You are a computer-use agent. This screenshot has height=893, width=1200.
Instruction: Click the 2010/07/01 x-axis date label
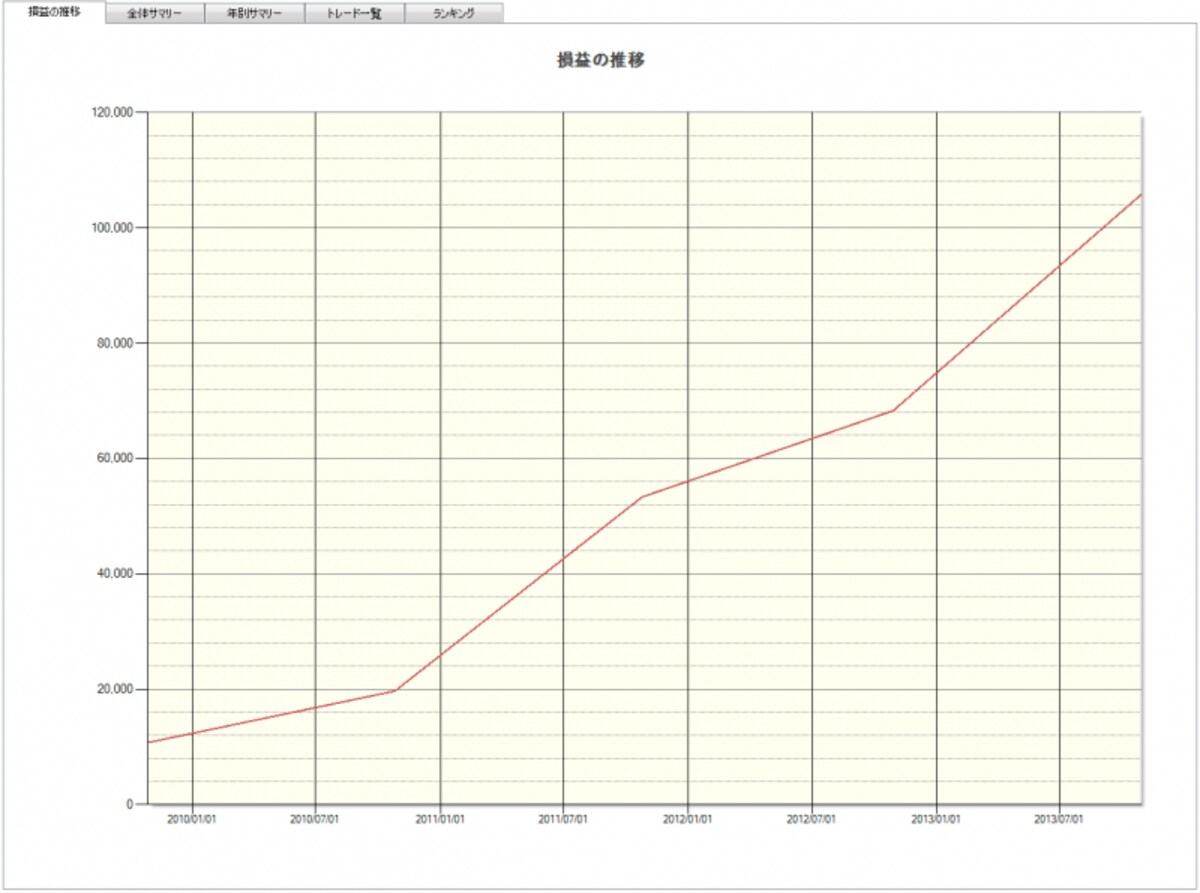point(315,818)
